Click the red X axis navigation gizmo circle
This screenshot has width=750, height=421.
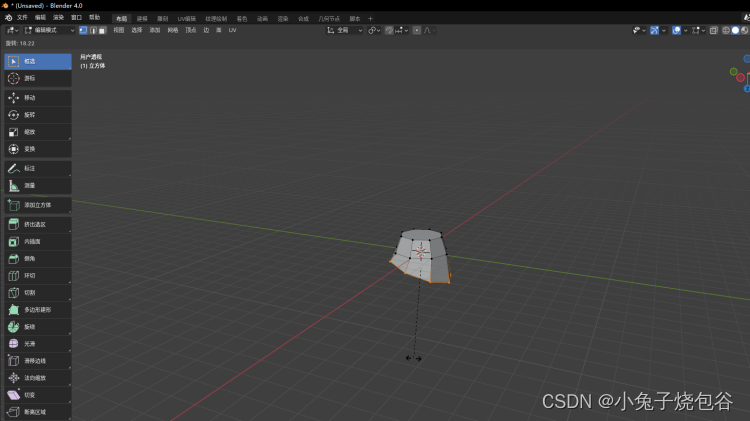pyautogui.click(x=740, y=78)
